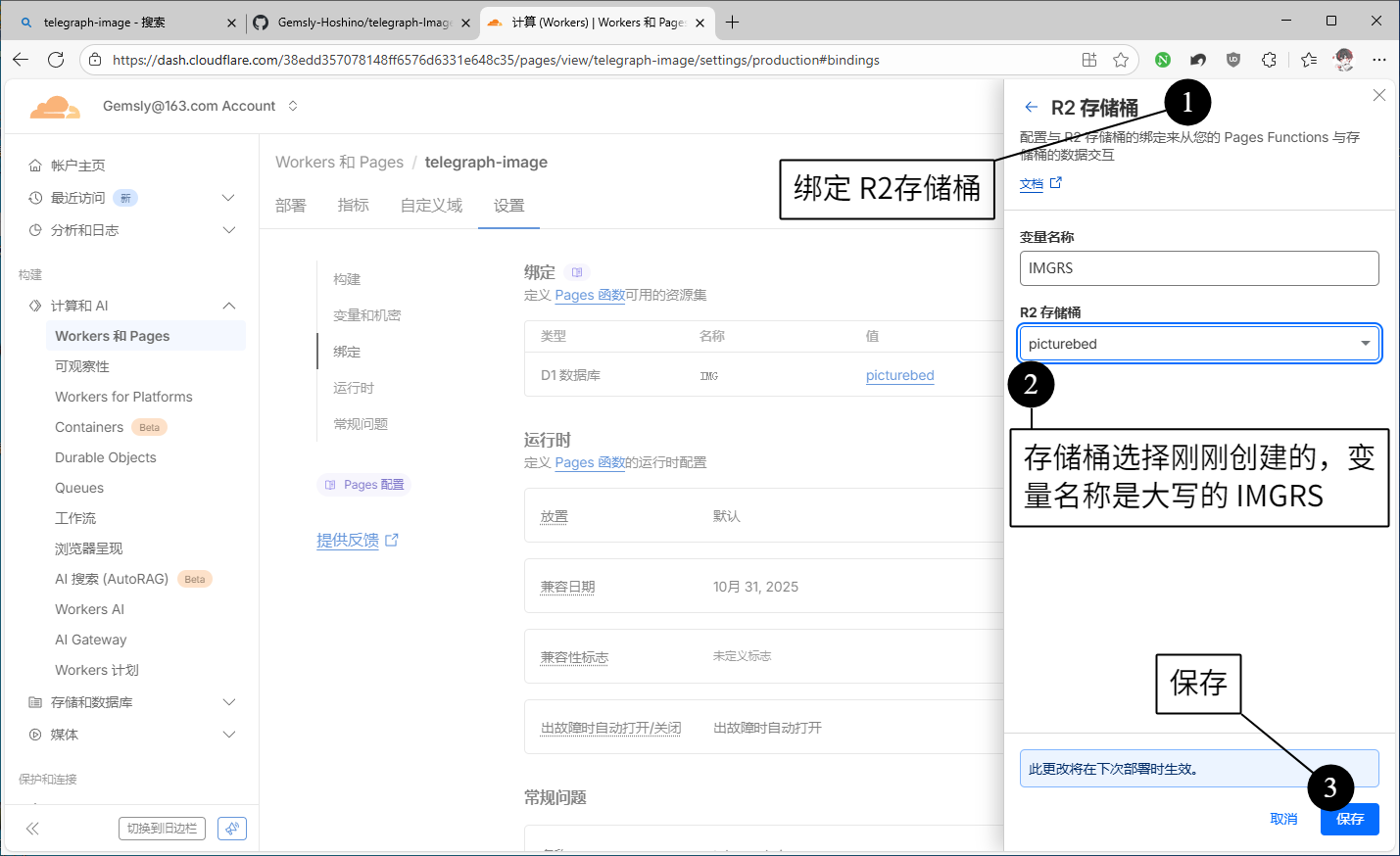Close the R2 binding side panel
This screenshot has width=1400, height=856.
coord(1378,95)
